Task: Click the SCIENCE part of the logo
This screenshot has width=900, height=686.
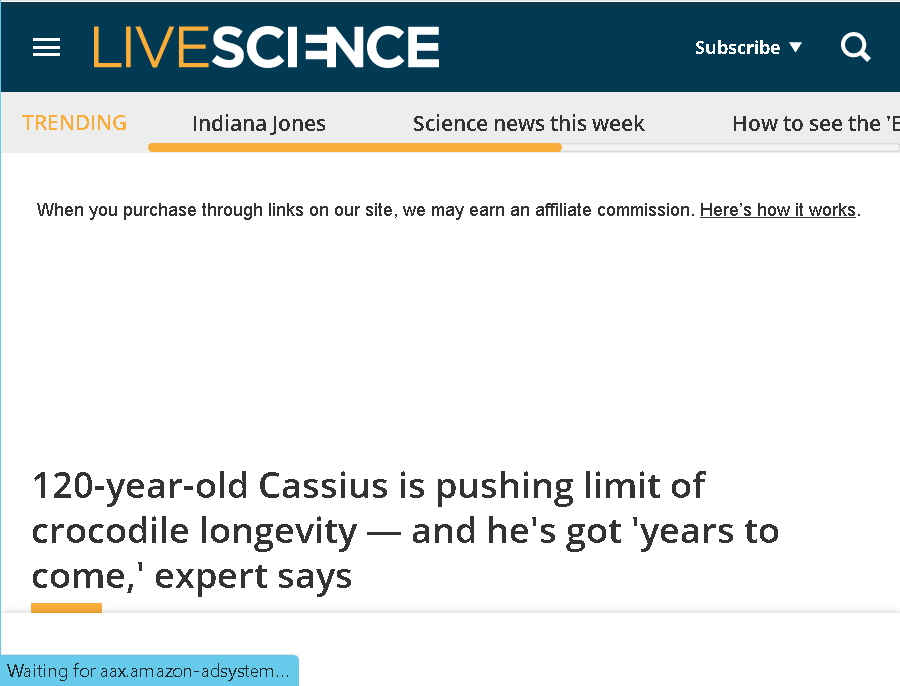Action: [325, 47]
